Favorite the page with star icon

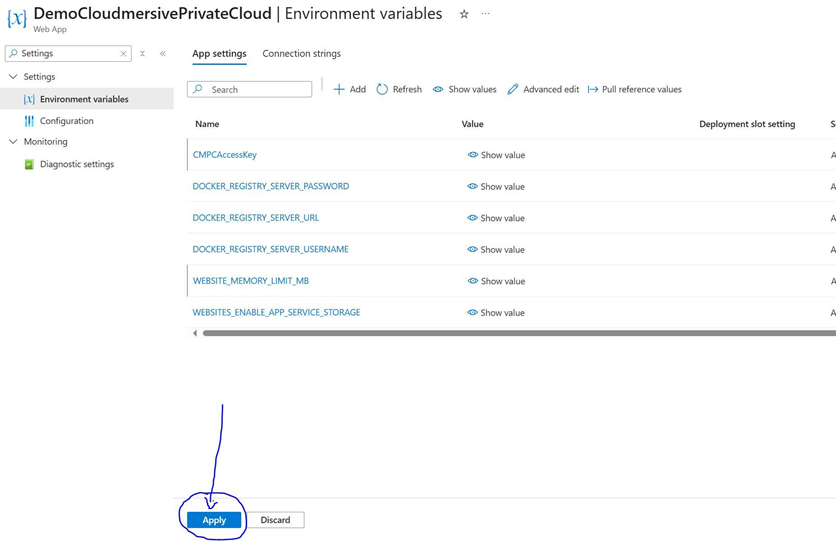(x=464, y=14)
